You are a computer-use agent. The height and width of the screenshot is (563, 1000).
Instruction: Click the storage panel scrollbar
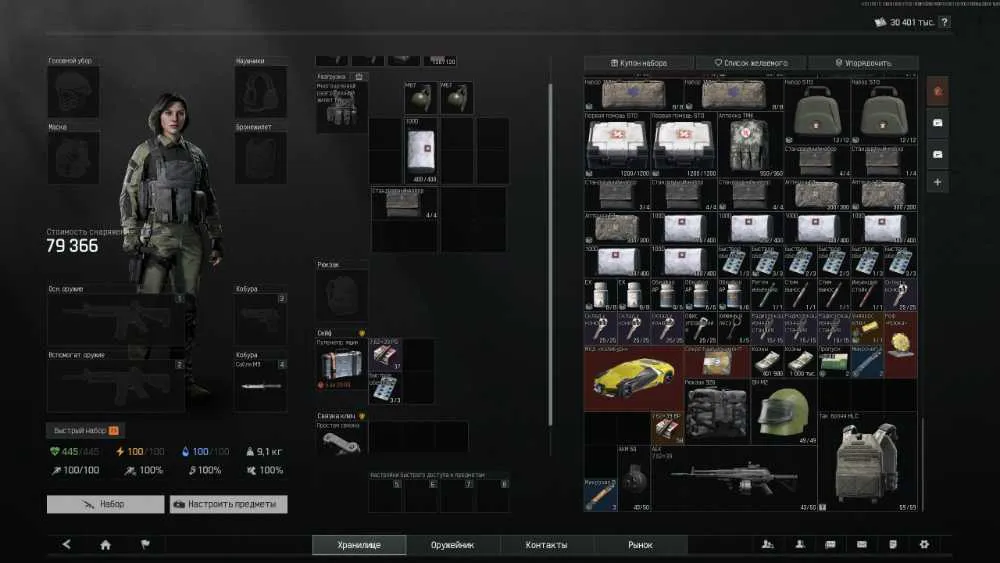[x=922, y=464]
